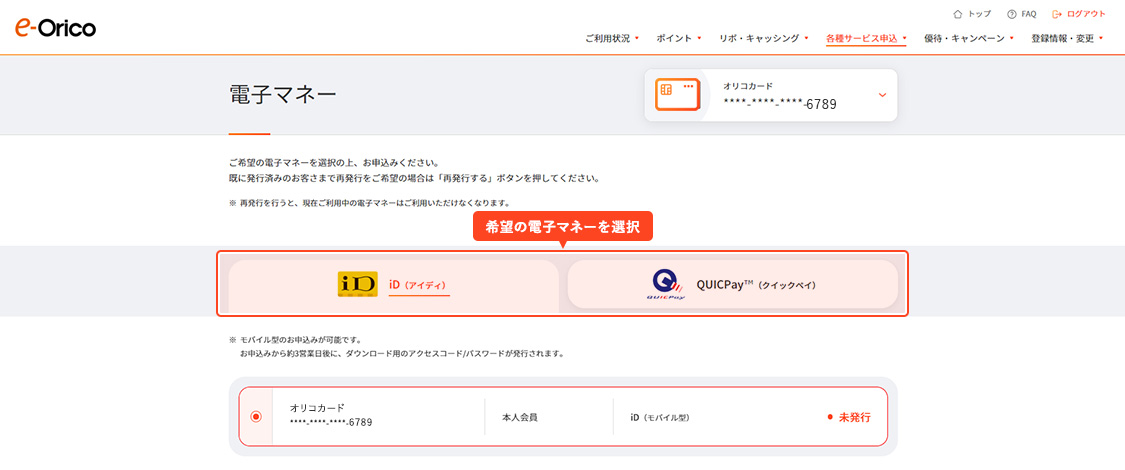The width and height of the screenshot is (1125, 470).
Task: Open 登録情報・変更 menu
Action: (x=1067, y=39)
